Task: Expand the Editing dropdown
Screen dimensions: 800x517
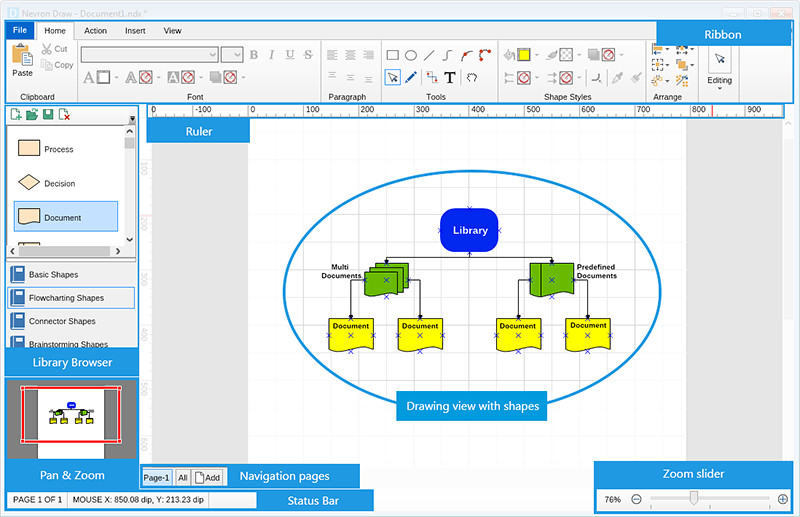Action: 720,89
